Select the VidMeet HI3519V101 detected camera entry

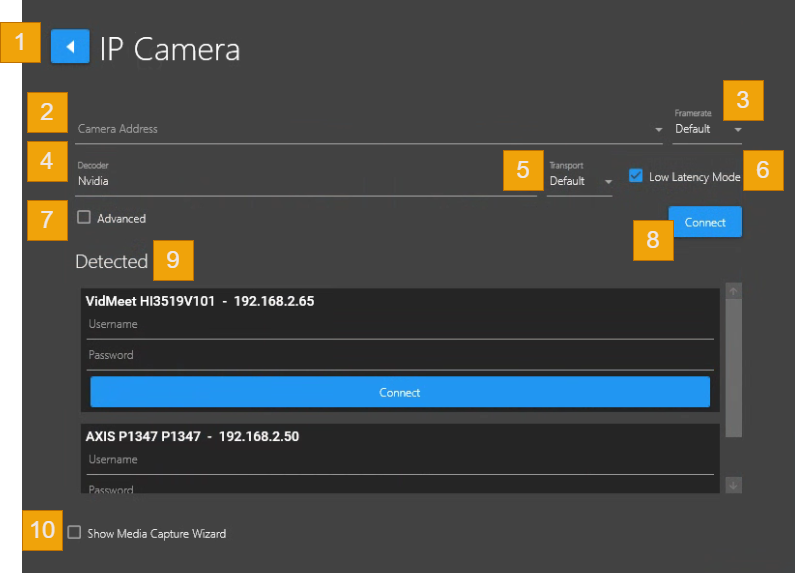(200, 301)
